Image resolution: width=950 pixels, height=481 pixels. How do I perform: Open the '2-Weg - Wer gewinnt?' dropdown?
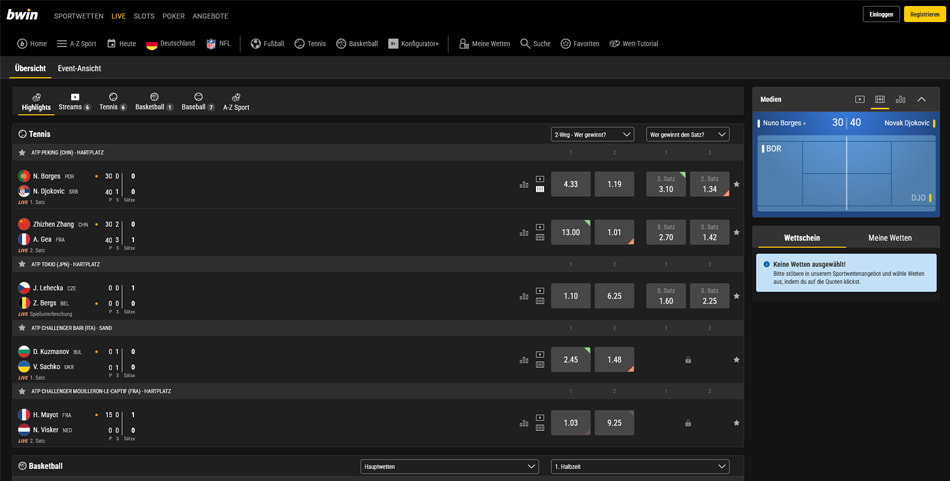[593, 134]
